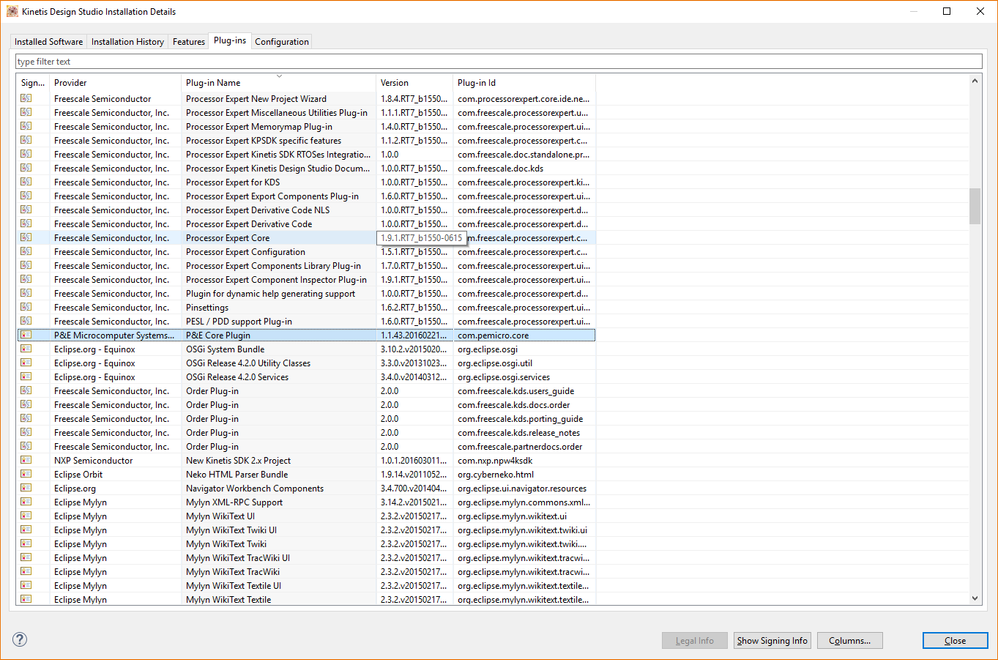Click the signed icon of Processor Expert for KDS row

(26, 181)
